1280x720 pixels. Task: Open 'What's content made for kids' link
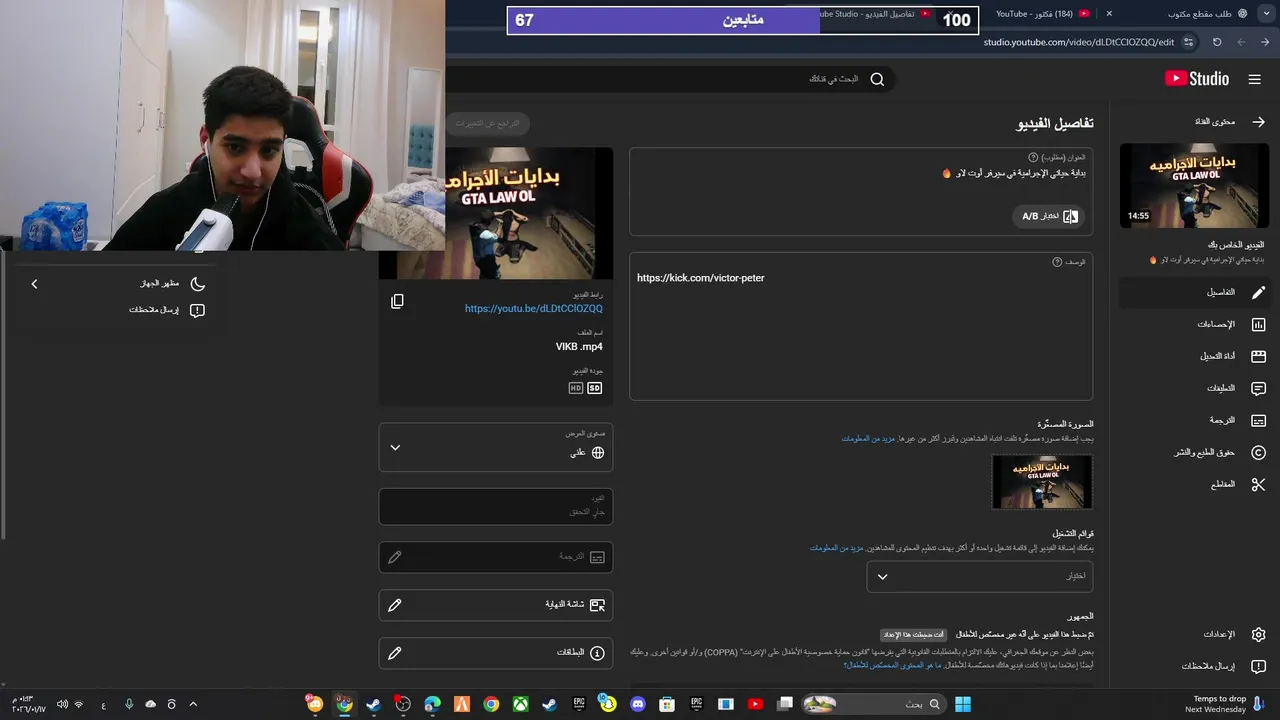coord(893,664)
